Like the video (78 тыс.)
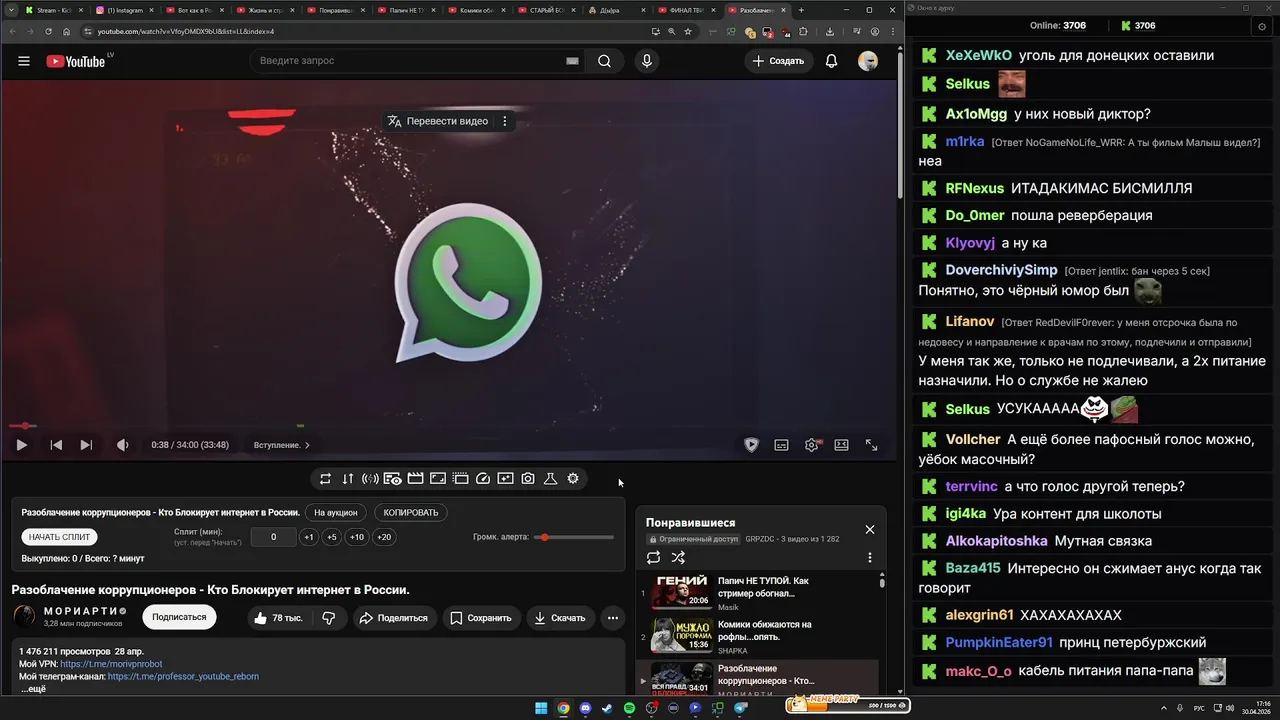Screen dimensions: 1280x720 point(277,618)
